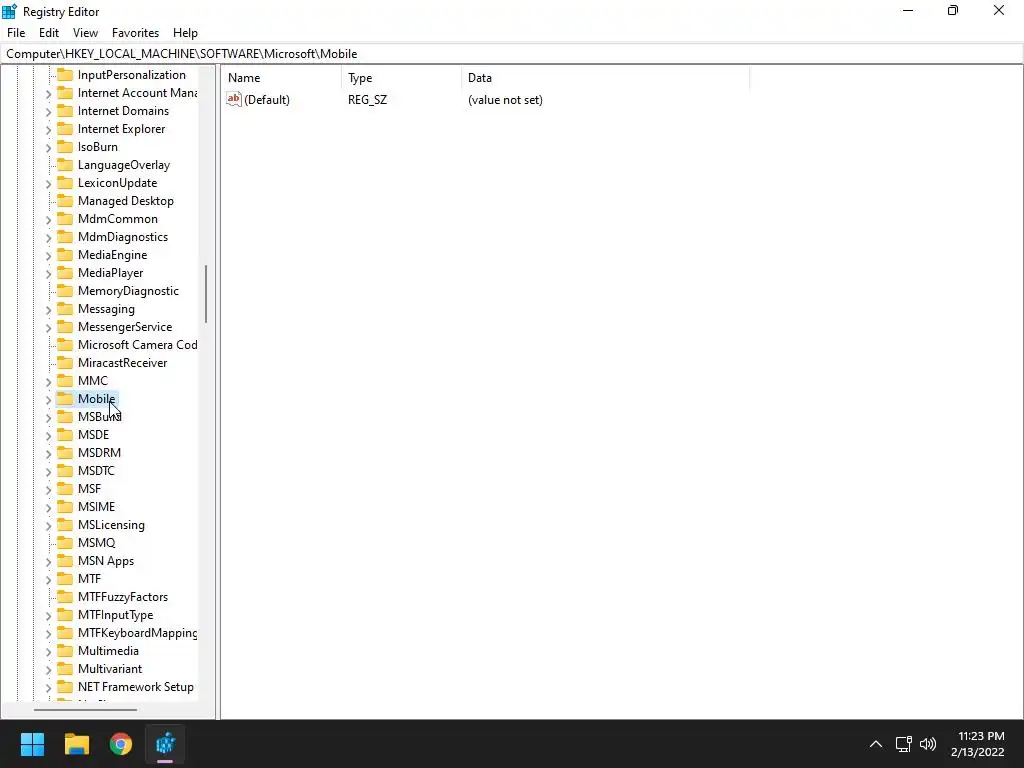Select the MessengerService folder icon

(65, 327)
